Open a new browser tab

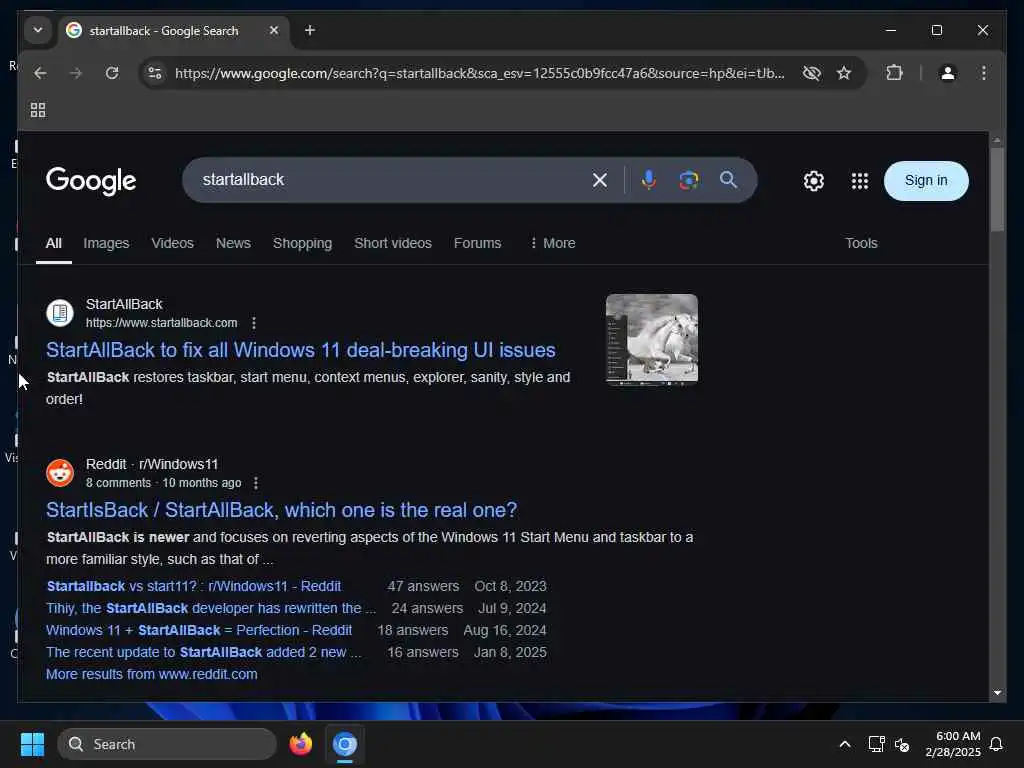click(310, 30)
